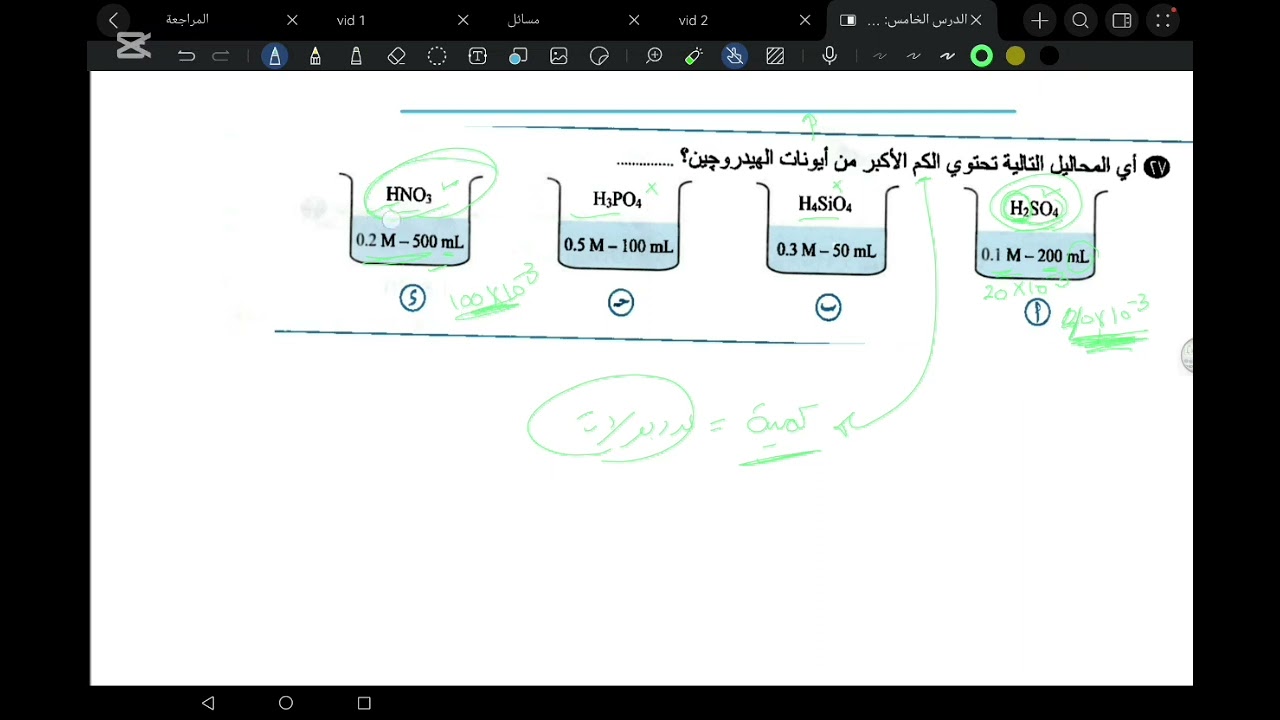This screenshot has width=1280, height=720.
Task: Add a new tab with plus
Action: pos(1040,20)
